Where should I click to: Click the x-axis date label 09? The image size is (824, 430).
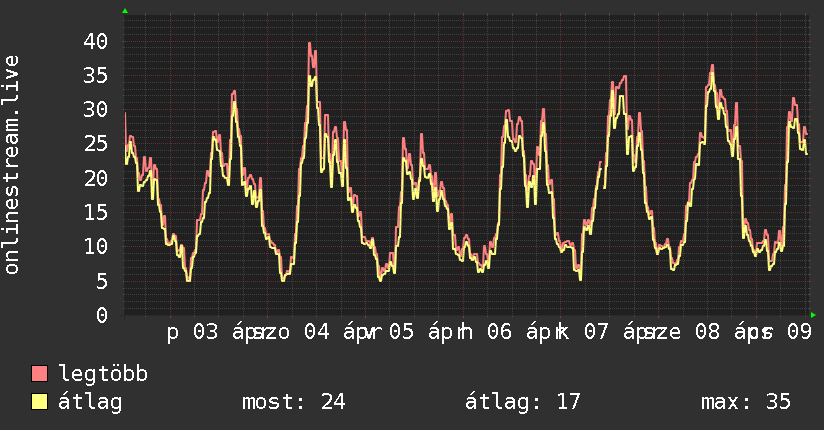click(799, 332)
